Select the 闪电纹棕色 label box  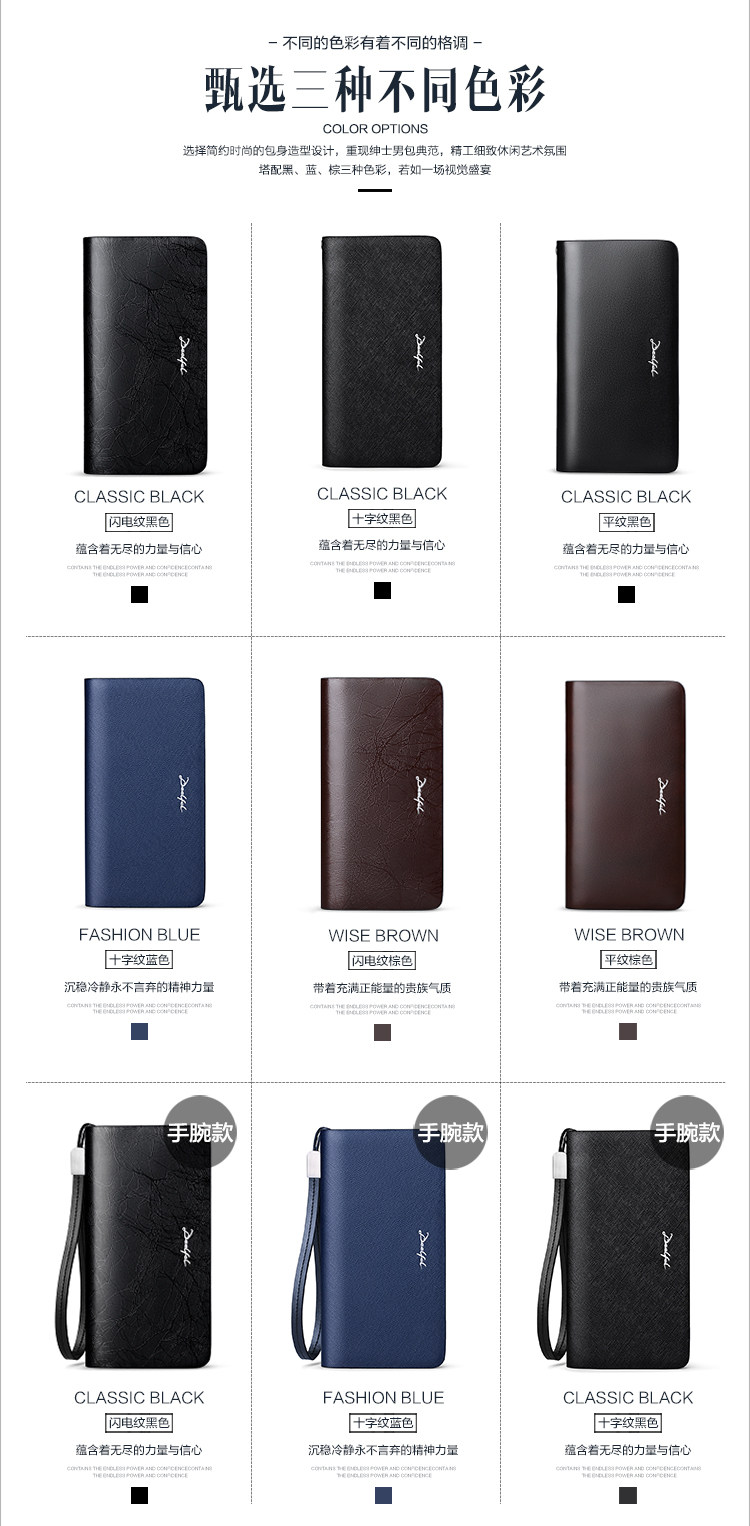382,960
